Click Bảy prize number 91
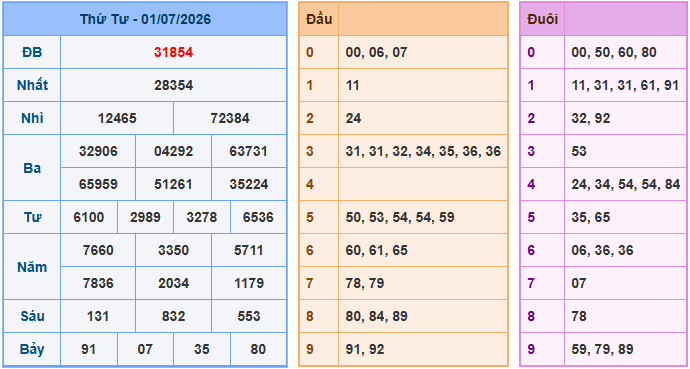 point(89,349)
